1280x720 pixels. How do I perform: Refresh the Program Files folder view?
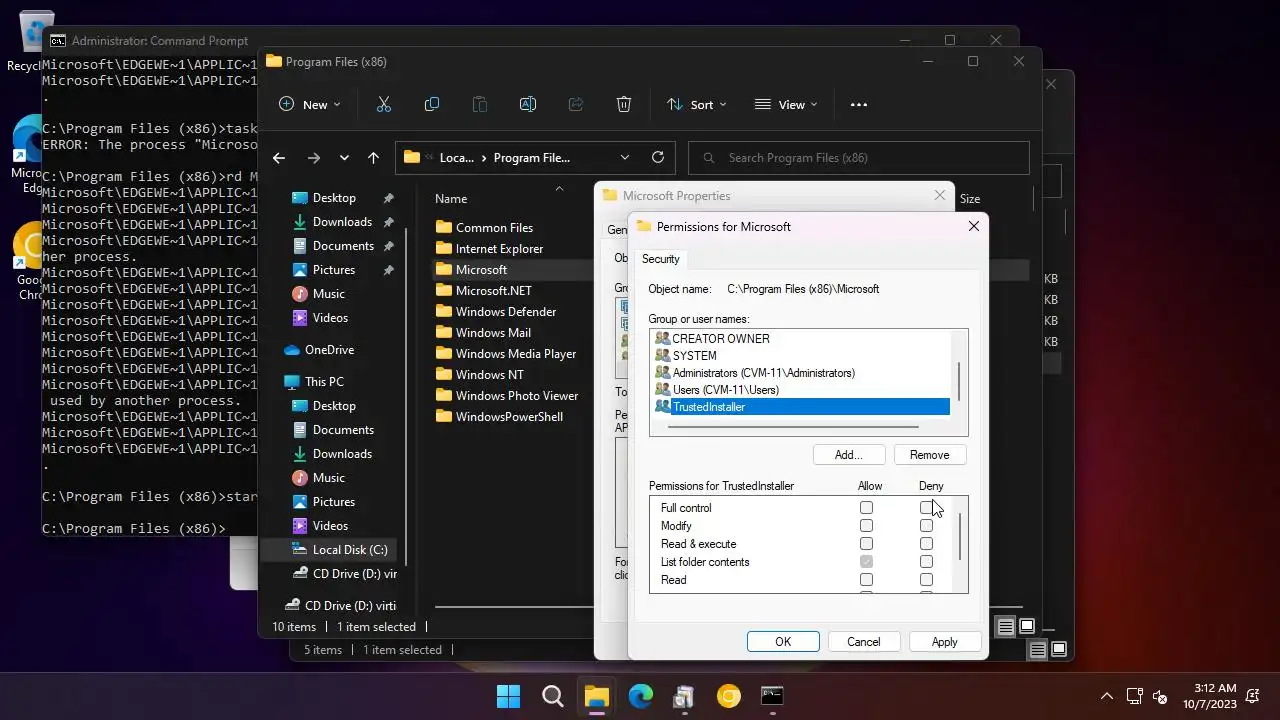pos(657,157)
